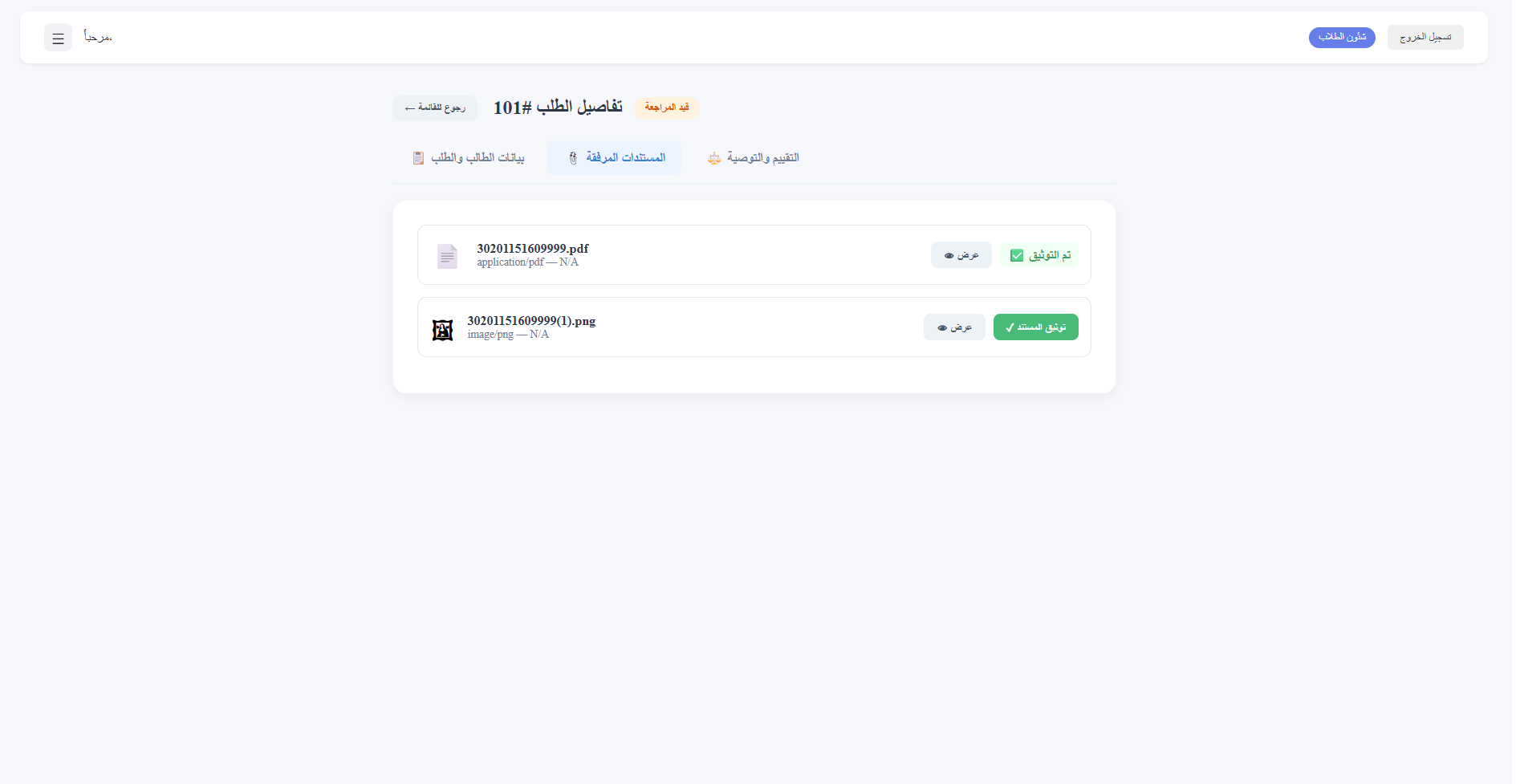
Task: Toggle the green verification checkbox in تم التوثيق badge
Action: coord(1017,254)
